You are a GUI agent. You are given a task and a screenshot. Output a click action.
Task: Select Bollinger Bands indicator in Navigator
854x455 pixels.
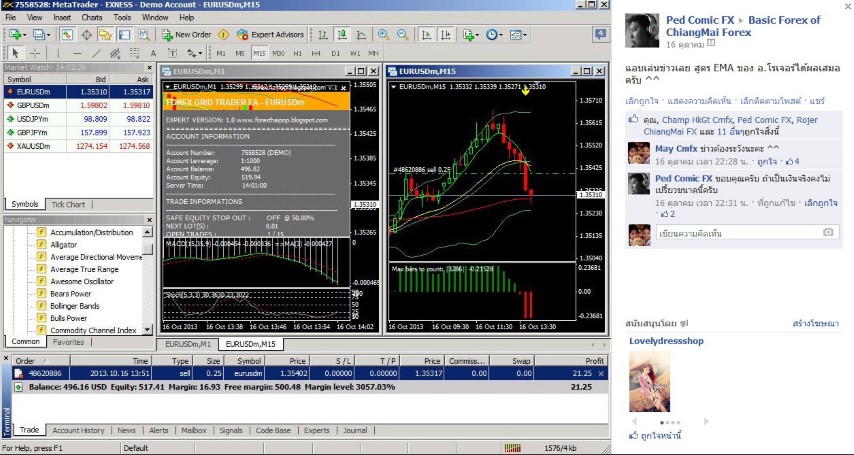pos(75,306)
